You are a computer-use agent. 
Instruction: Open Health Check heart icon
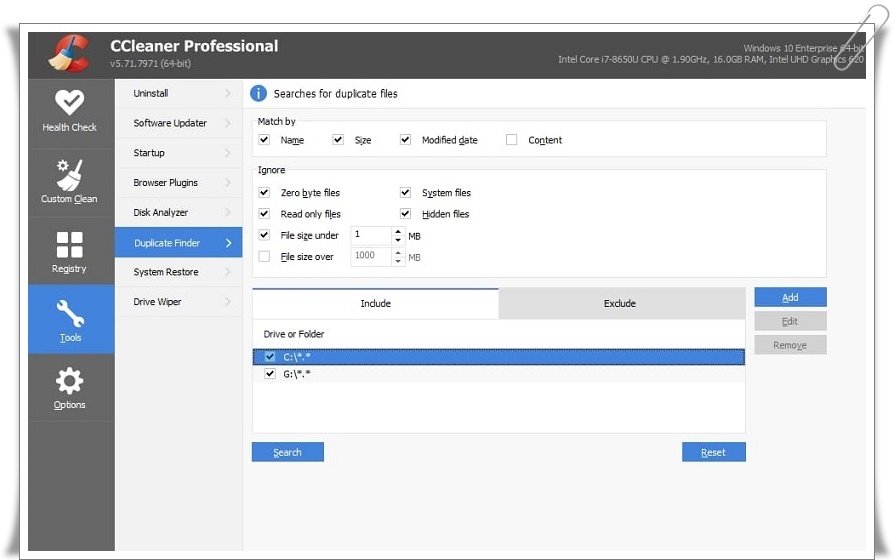[70, 103]
